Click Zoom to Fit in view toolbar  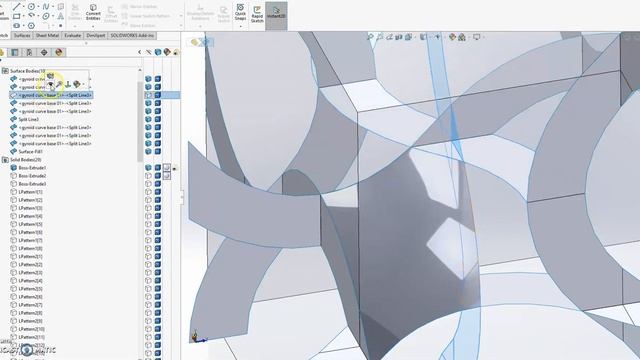(x=371, y=37)
